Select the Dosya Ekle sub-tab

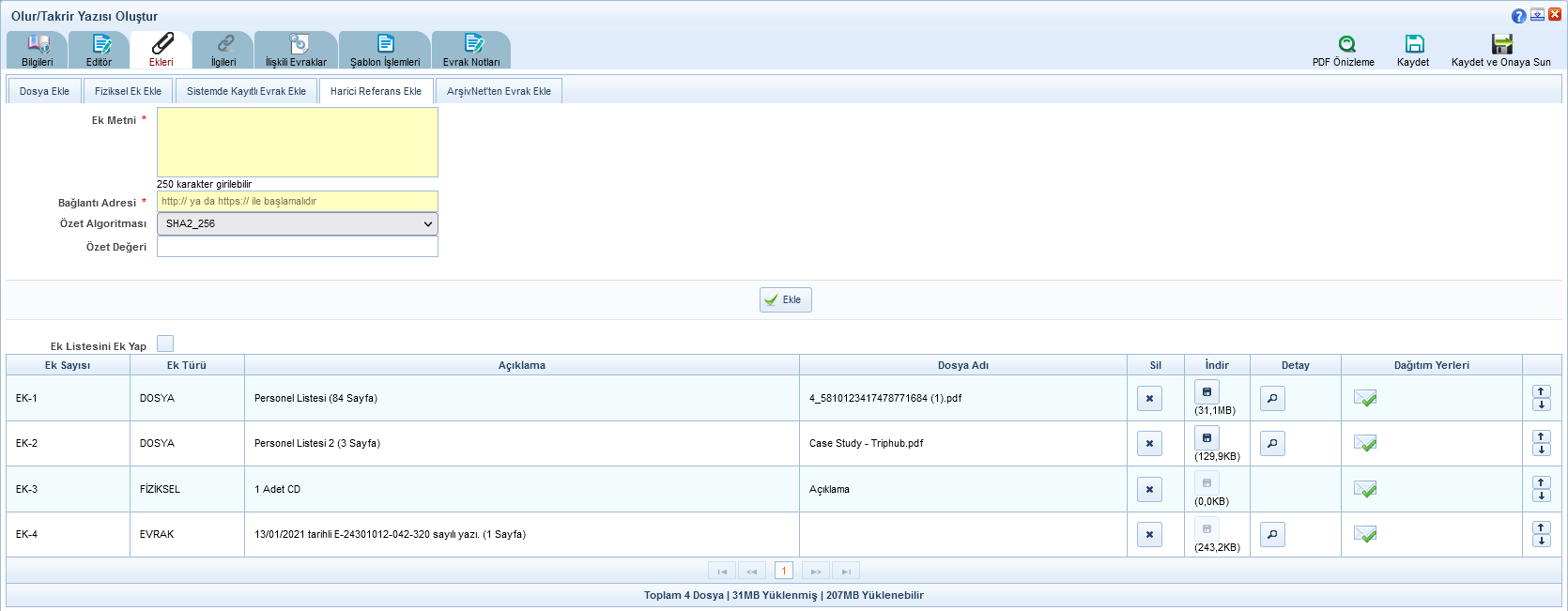44,91
